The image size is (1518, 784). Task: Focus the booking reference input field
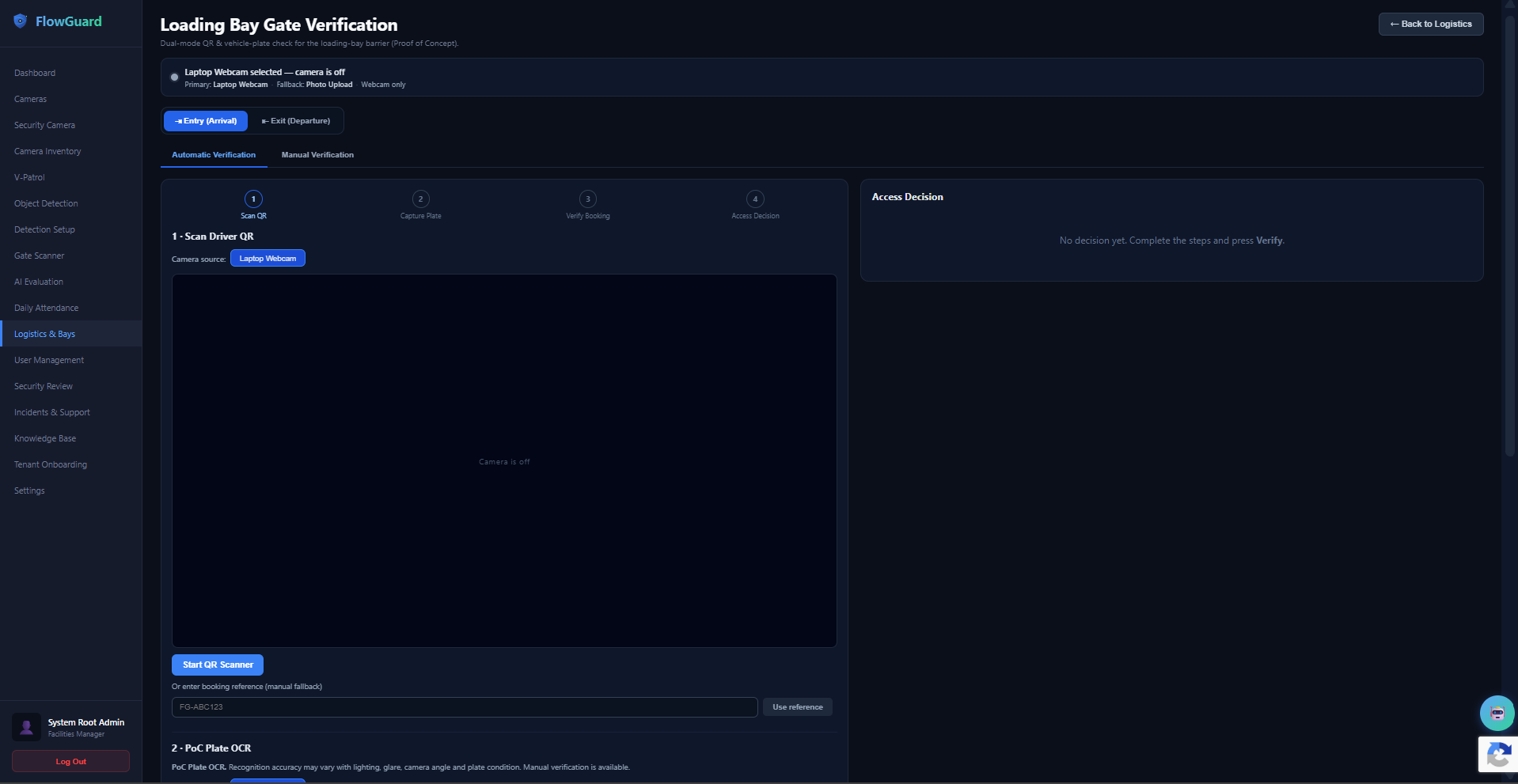tap(465, 707)
